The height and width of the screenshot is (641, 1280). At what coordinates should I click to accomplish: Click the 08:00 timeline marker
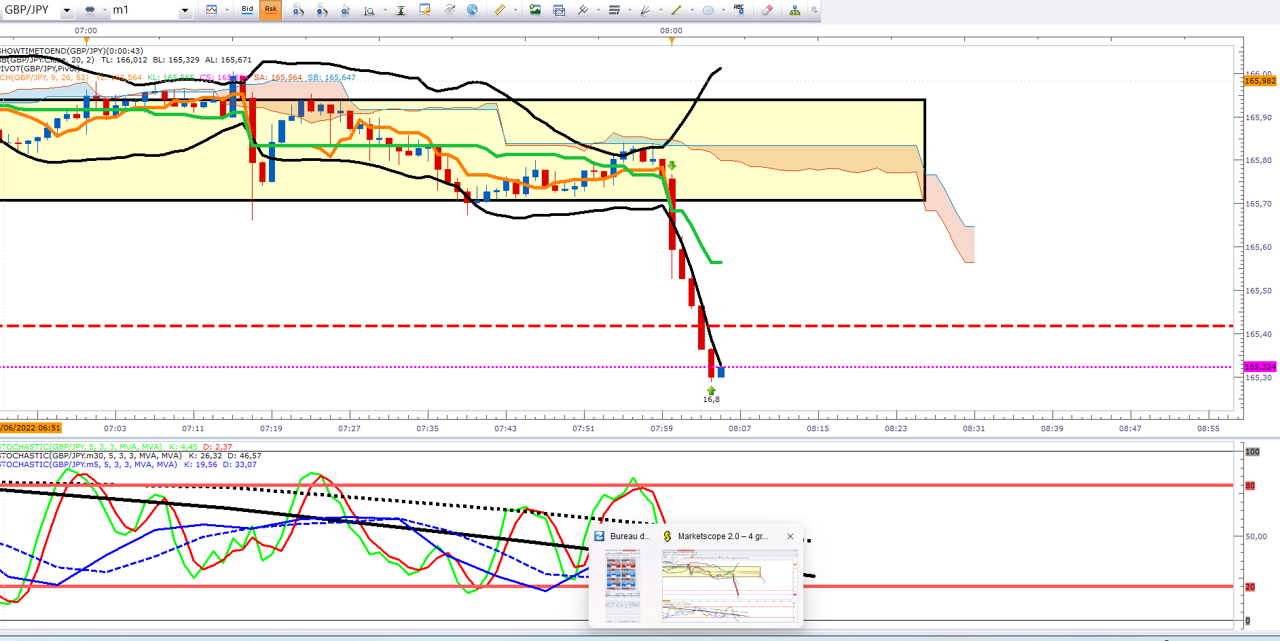(671, 31)
